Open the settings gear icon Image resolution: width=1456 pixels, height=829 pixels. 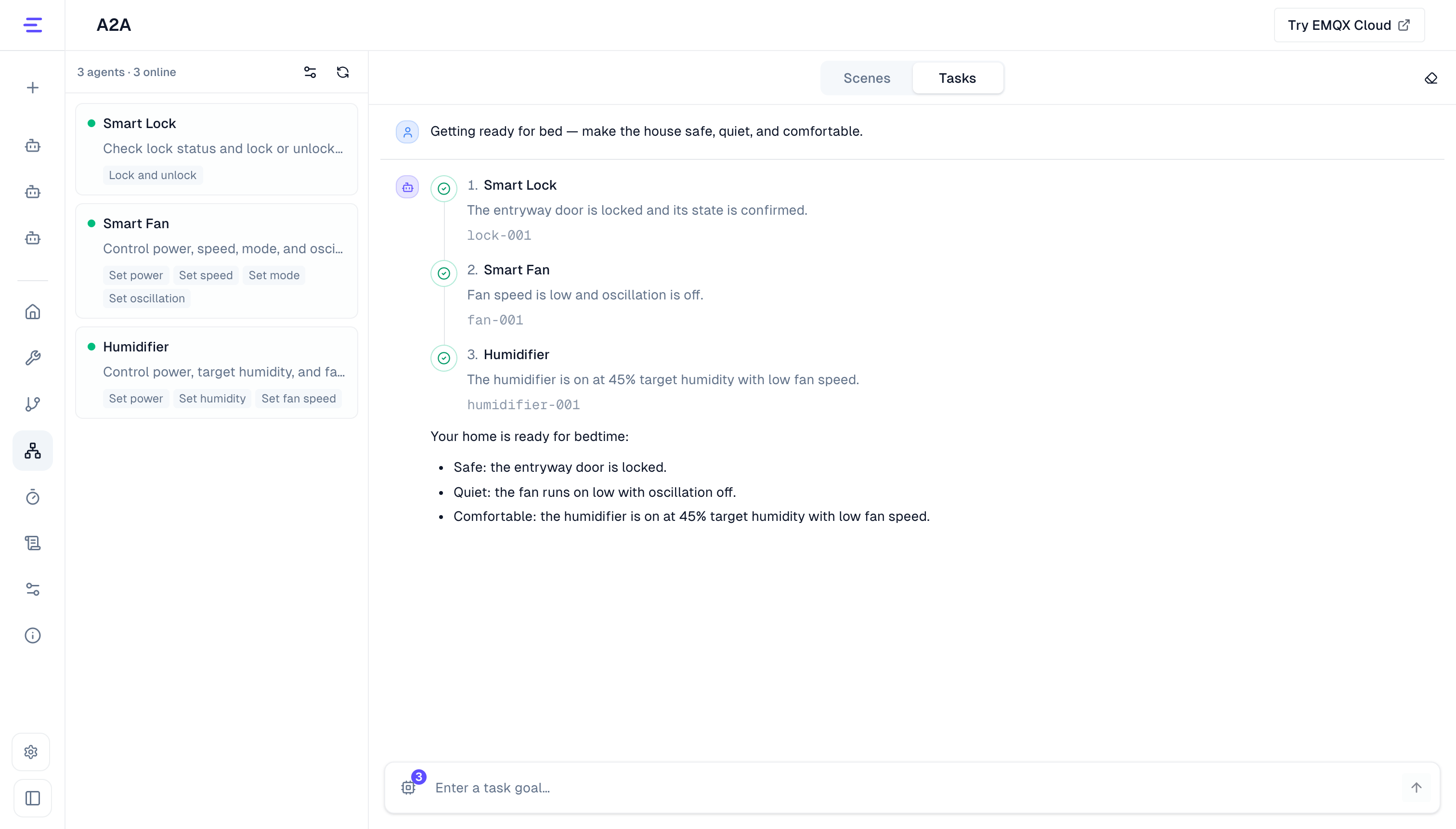pyautogui.click(x=31, y=752)
